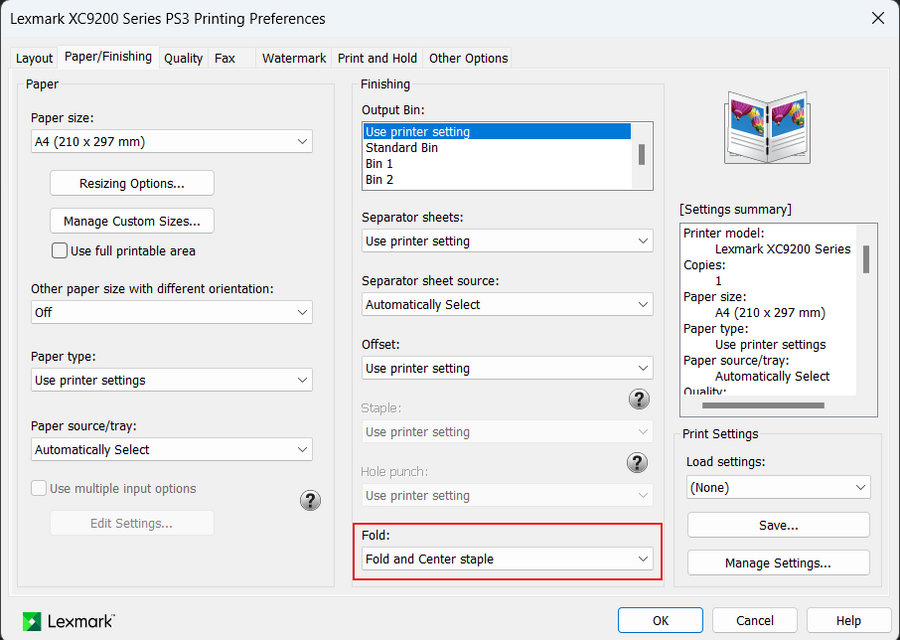Open the Load settings dropdown
This screenshot has height=640, width=900.
coord(778,487)
